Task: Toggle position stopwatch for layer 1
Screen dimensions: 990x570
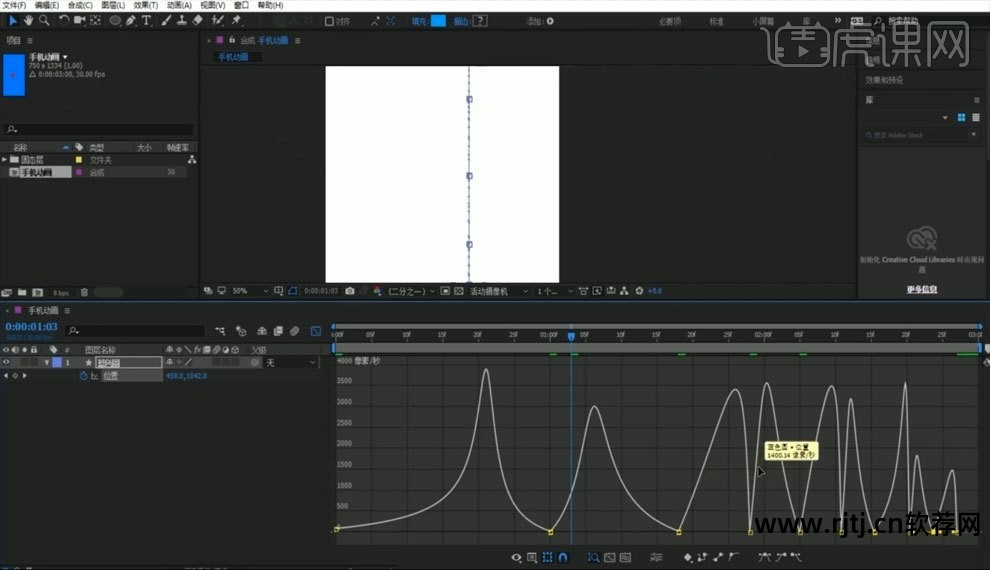Action: [x=83, y=376]
